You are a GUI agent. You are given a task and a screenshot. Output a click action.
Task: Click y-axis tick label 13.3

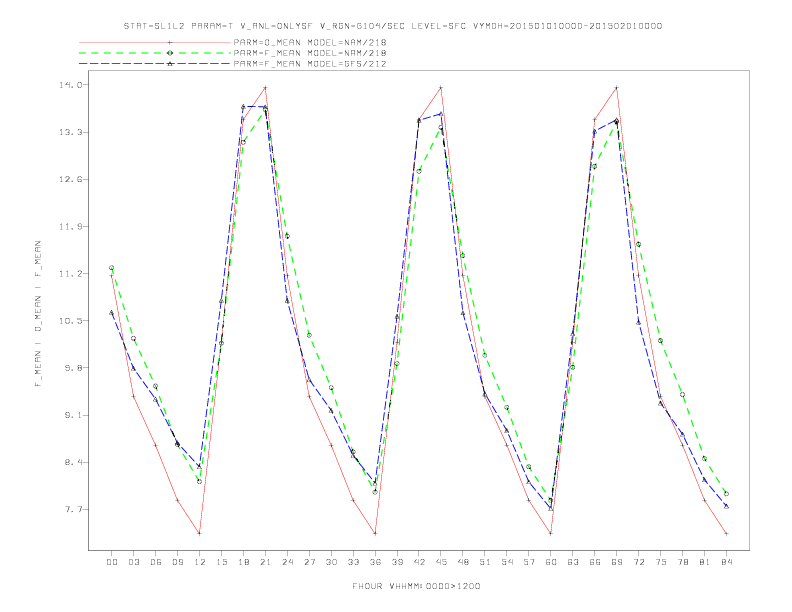[x=70, y=132]
